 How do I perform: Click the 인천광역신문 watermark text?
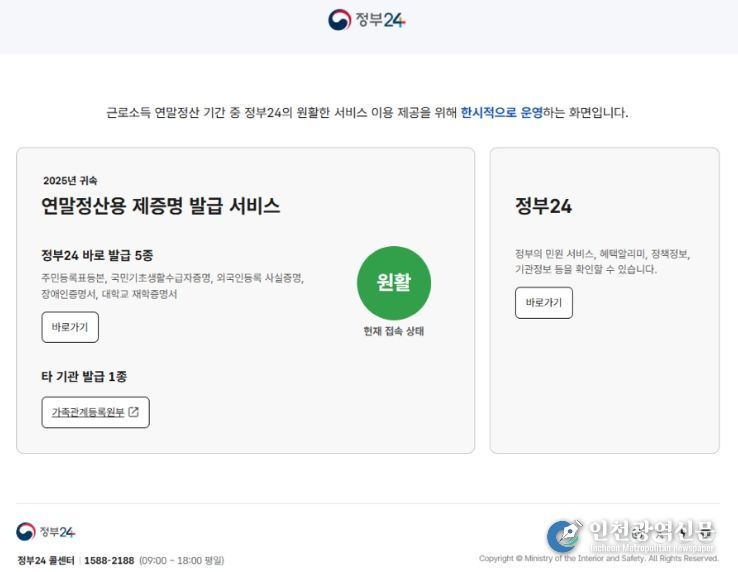pos(652,531)
